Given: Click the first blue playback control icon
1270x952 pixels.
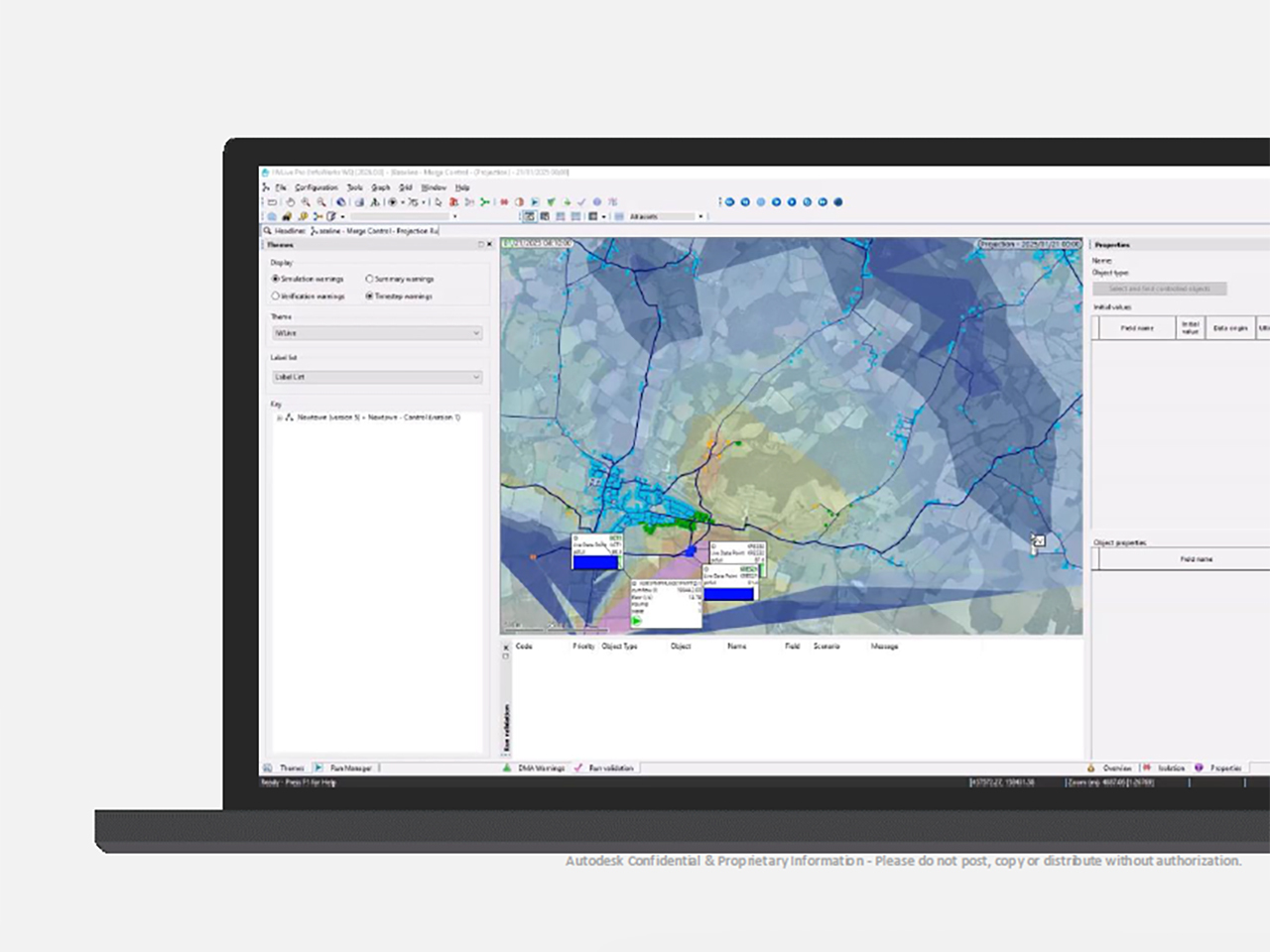Looking at the screenshot, I should [x=730, y=202].
